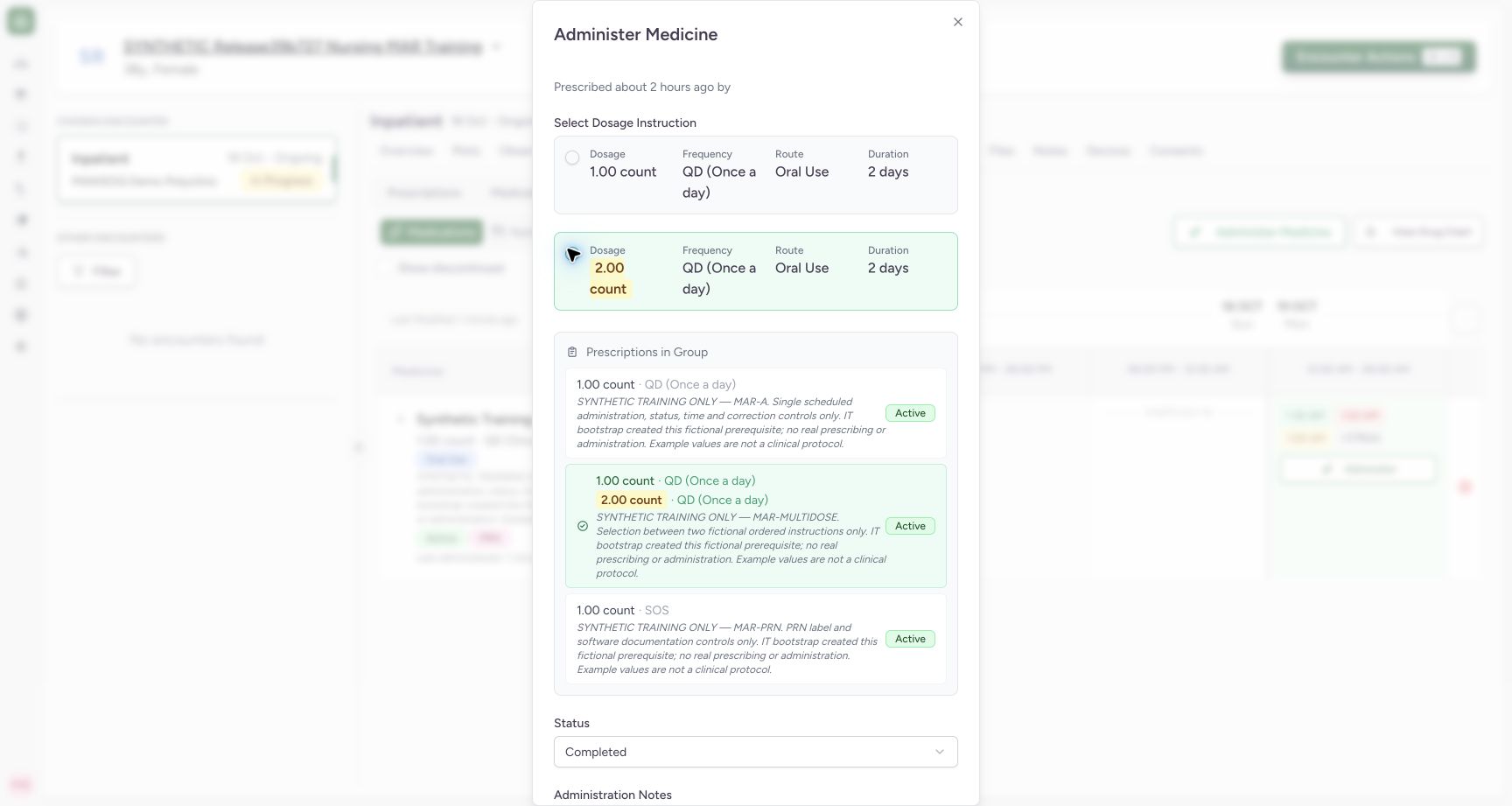The image size is (1512, 806).
Task: Click '2 days' duration in 1.00 count option
Action: 888,172
